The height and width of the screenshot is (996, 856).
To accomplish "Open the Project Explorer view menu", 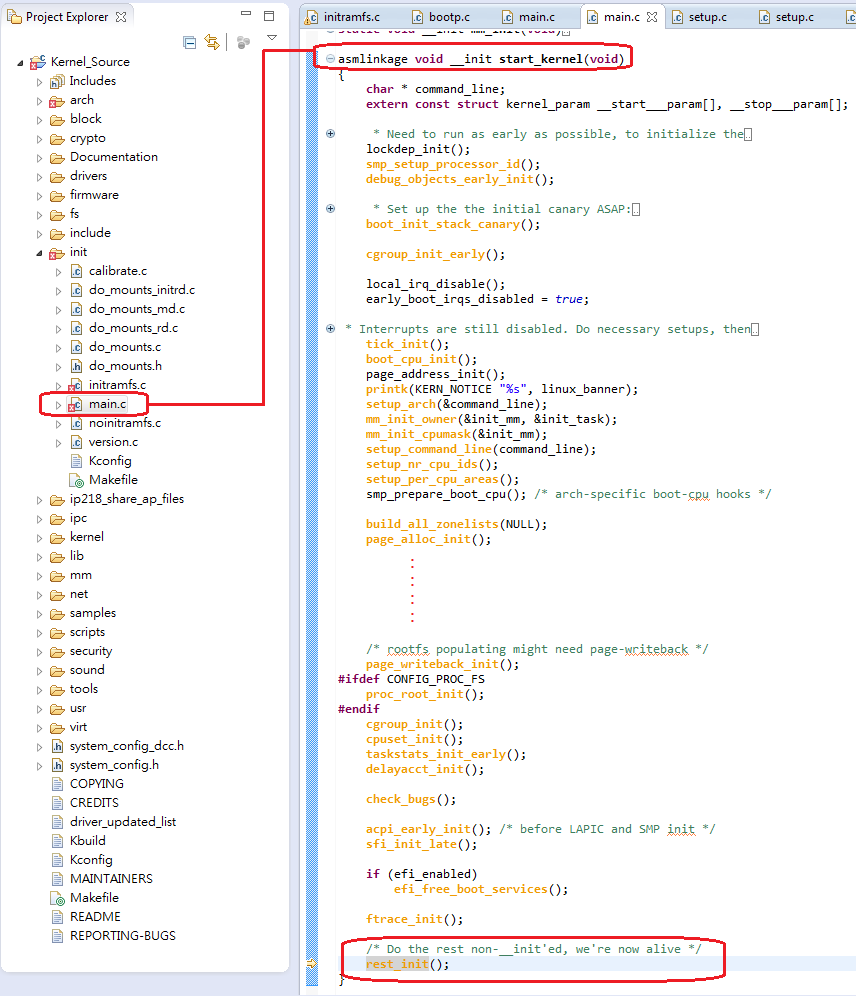I will pyautogui.click(x=271, y=36).
